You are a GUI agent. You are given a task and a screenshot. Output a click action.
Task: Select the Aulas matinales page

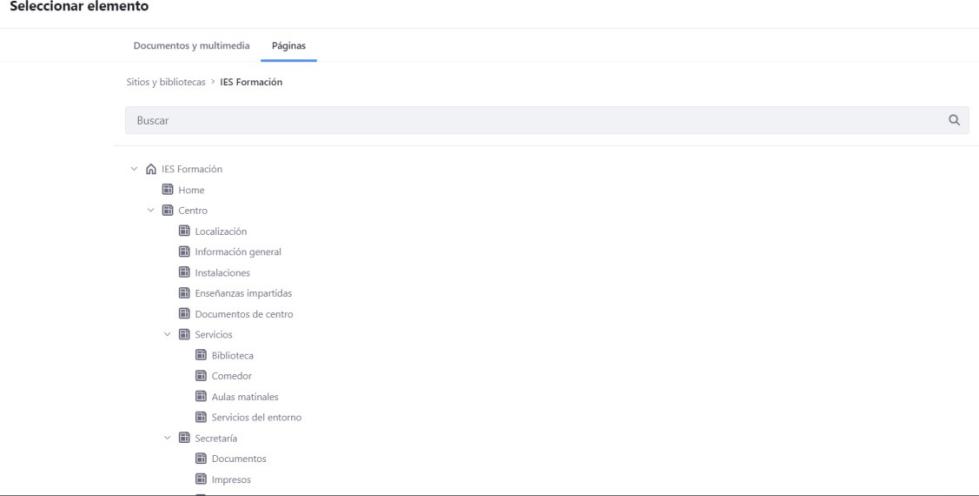click(245, 397)
